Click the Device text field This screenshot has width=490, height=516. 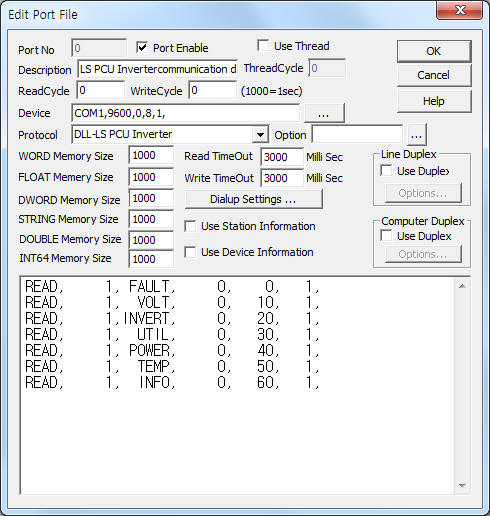[185, 113]
